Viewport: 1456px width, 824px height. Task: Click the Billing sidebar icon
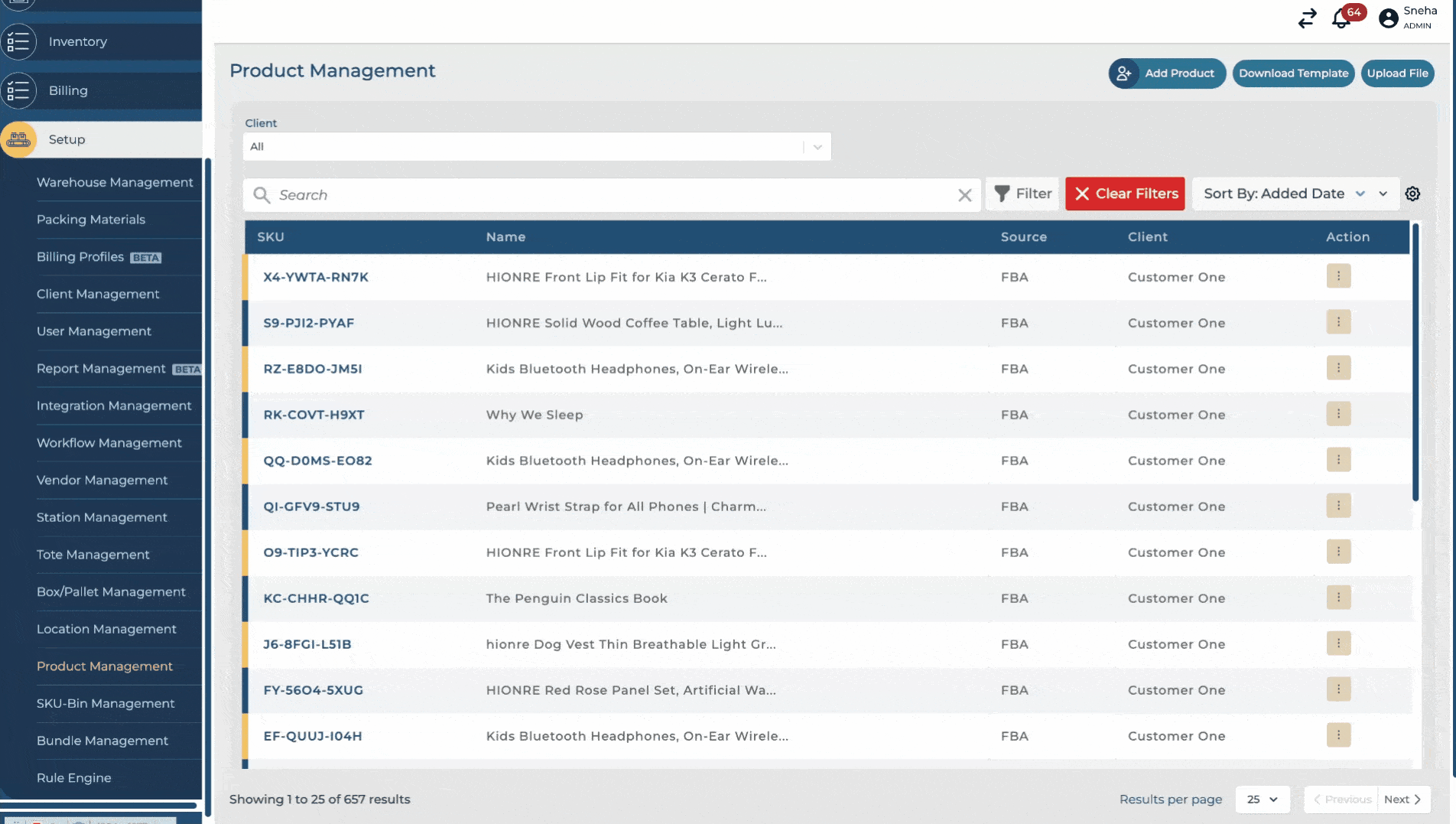tap(18, 91)
